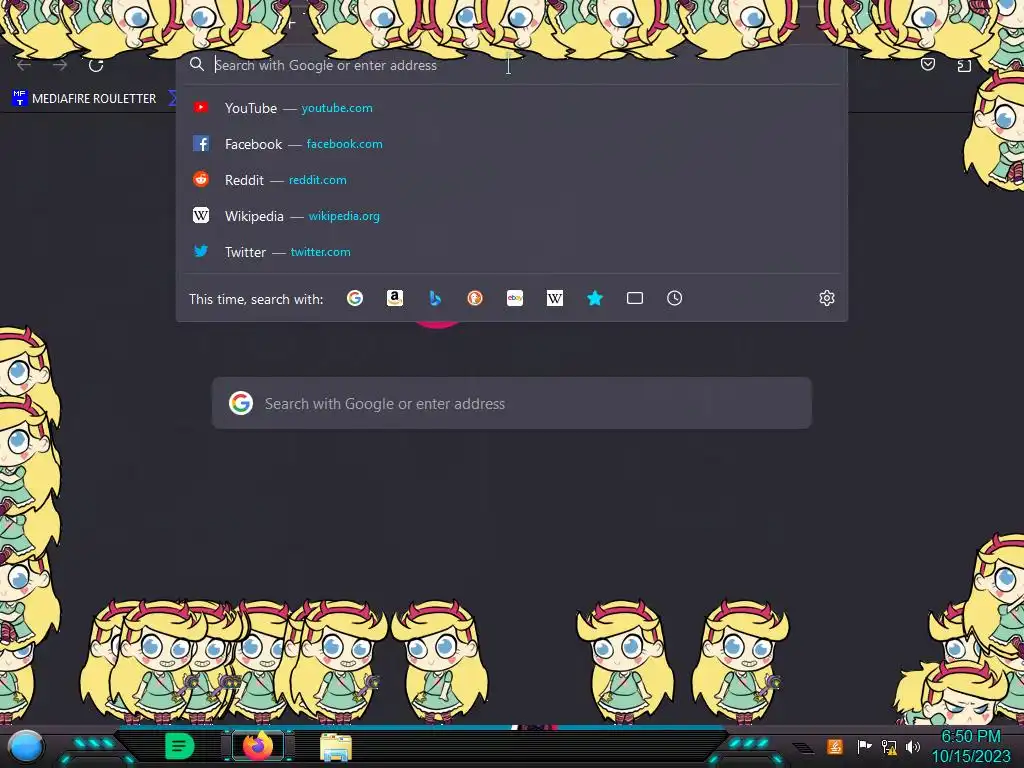1024x768 pixels.
Task: Search this time with Wikipedia icon
Action: click(554, 298)
